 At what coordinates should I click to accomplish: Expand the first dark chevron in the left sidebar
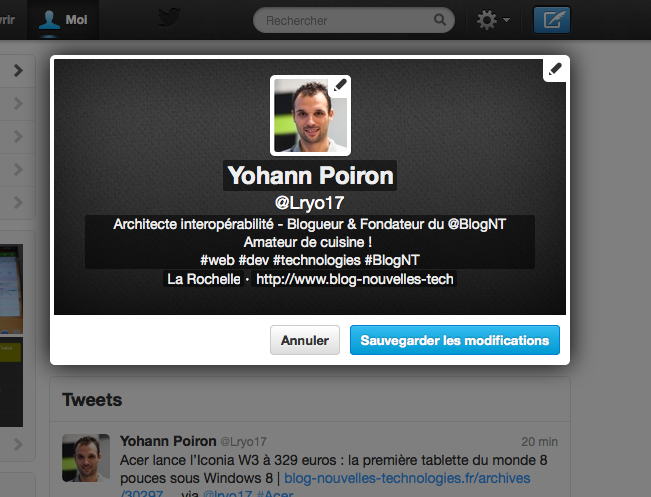click(18, 70)
